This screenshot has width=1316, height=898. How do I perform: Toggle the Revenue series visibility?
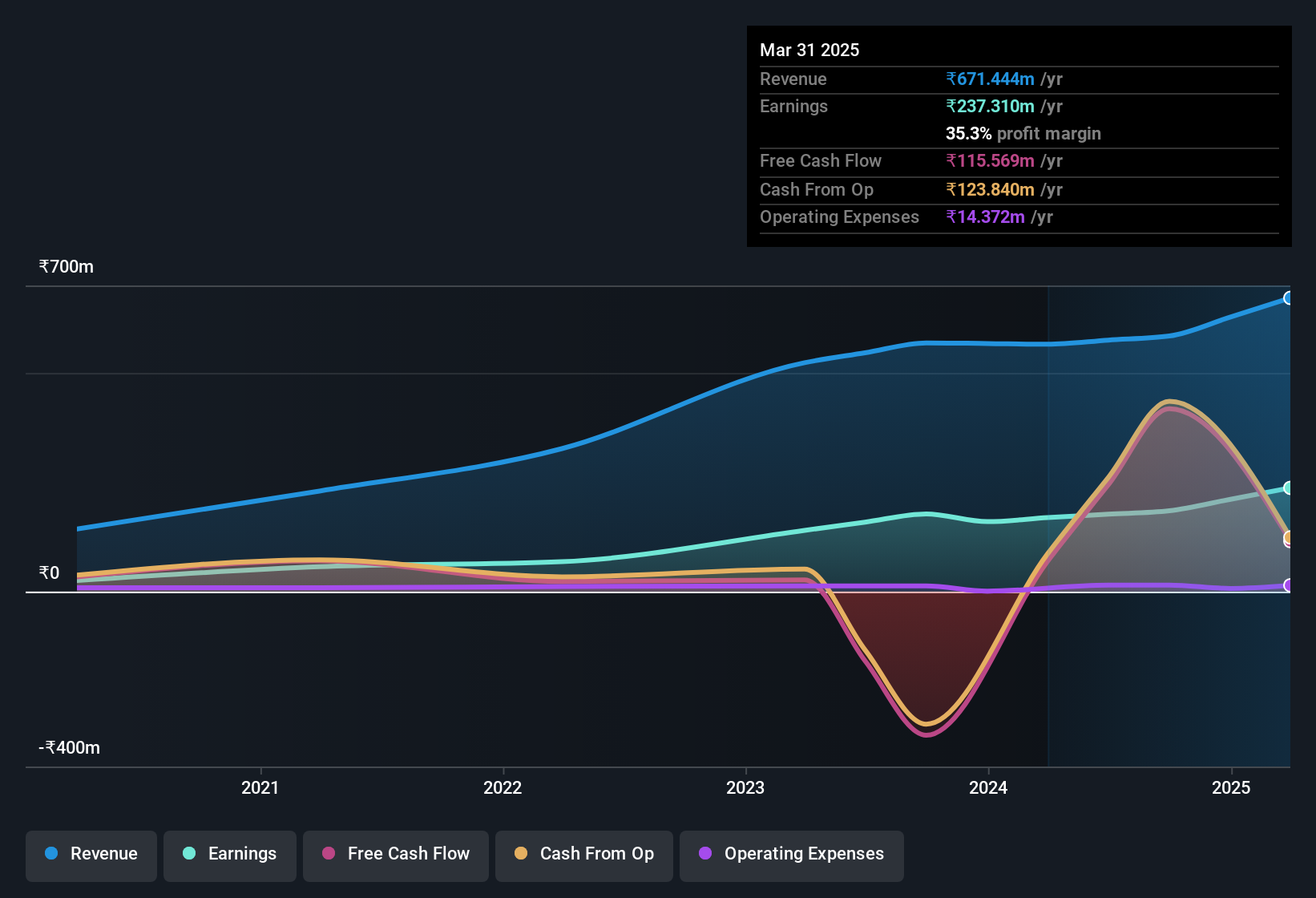pyautogui.click(x=91, y=854)
